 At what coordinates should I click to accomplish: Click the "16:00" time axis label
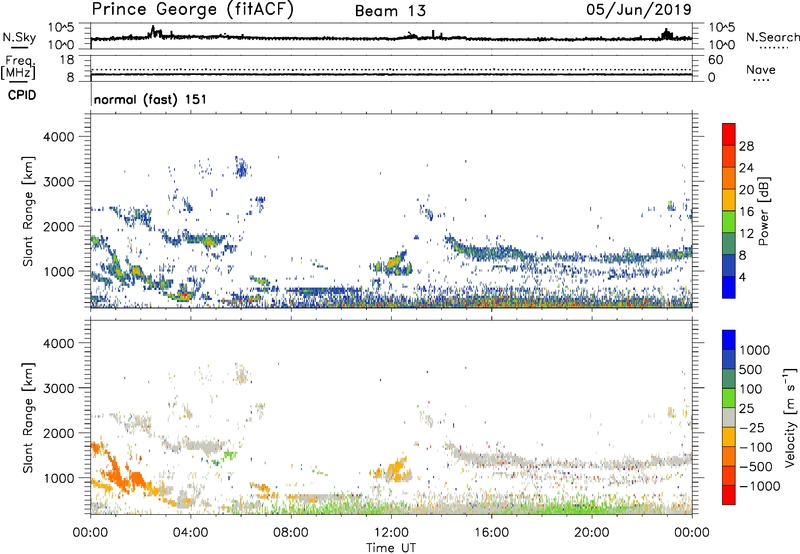[491, 533]
